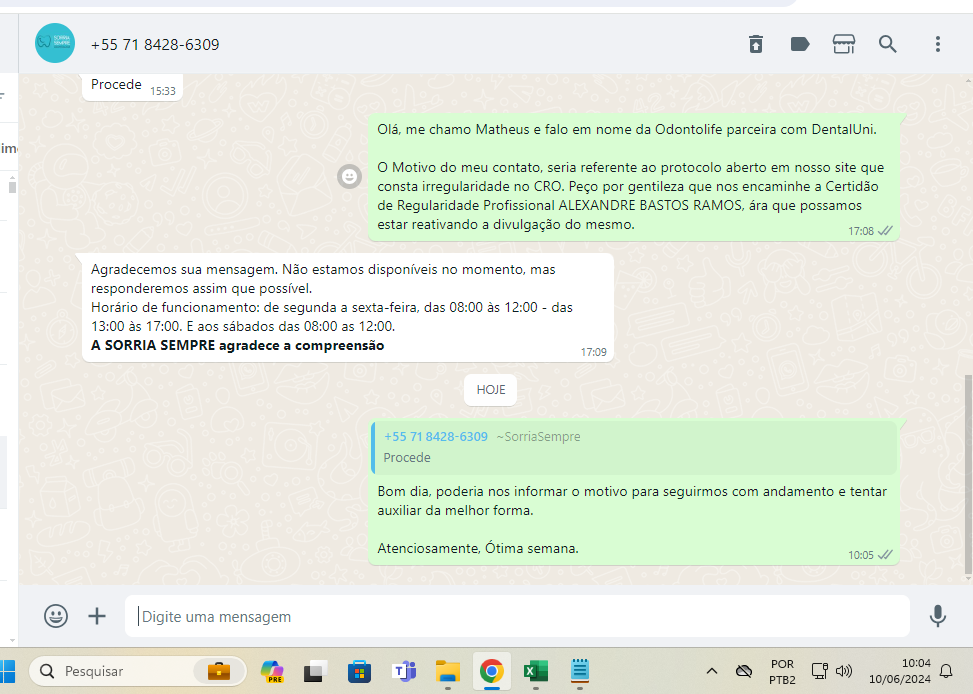The width and height of the screenshot is (973, 694).
Task: Jump to the quoted 'Procede' message
Action: point(634,447)
